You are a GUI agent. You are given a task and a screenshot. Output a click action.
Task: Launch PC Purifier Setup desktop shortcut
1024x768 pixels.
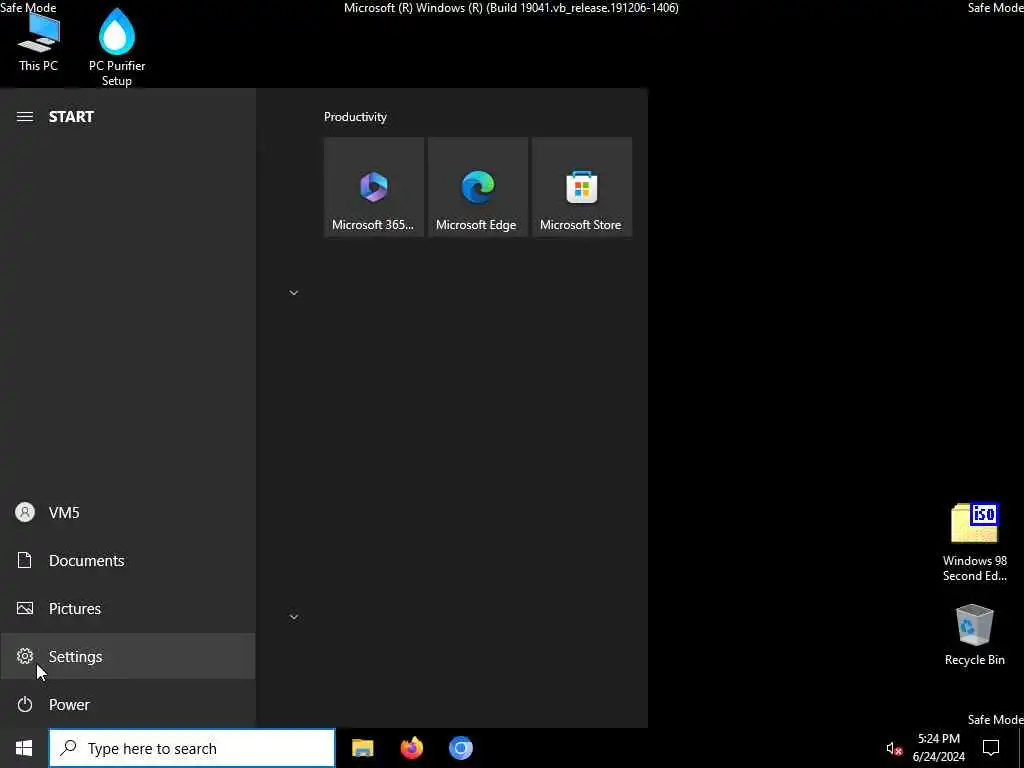[117, 47]
